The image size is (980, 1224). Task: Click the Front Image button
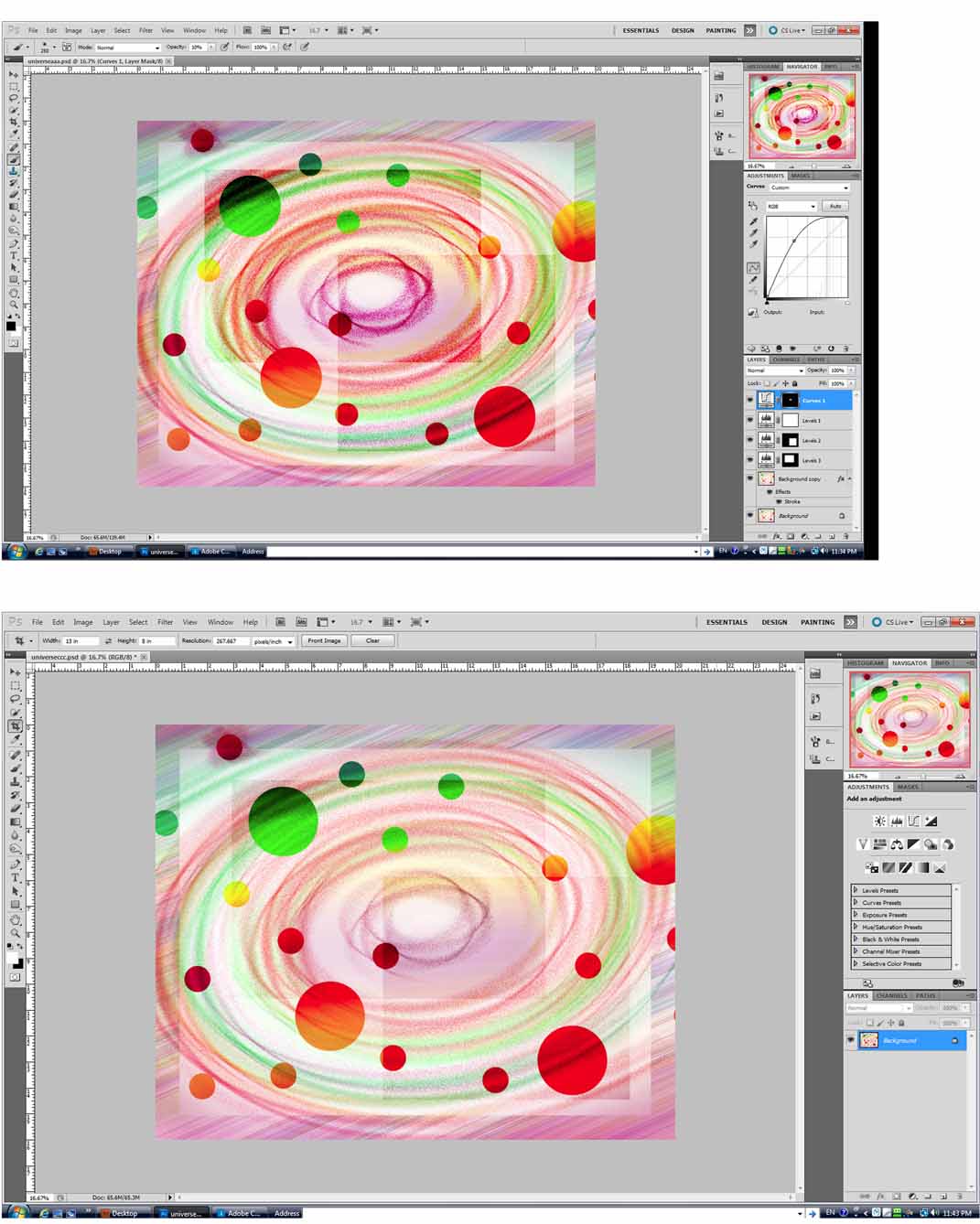click(x=324, y=641)
